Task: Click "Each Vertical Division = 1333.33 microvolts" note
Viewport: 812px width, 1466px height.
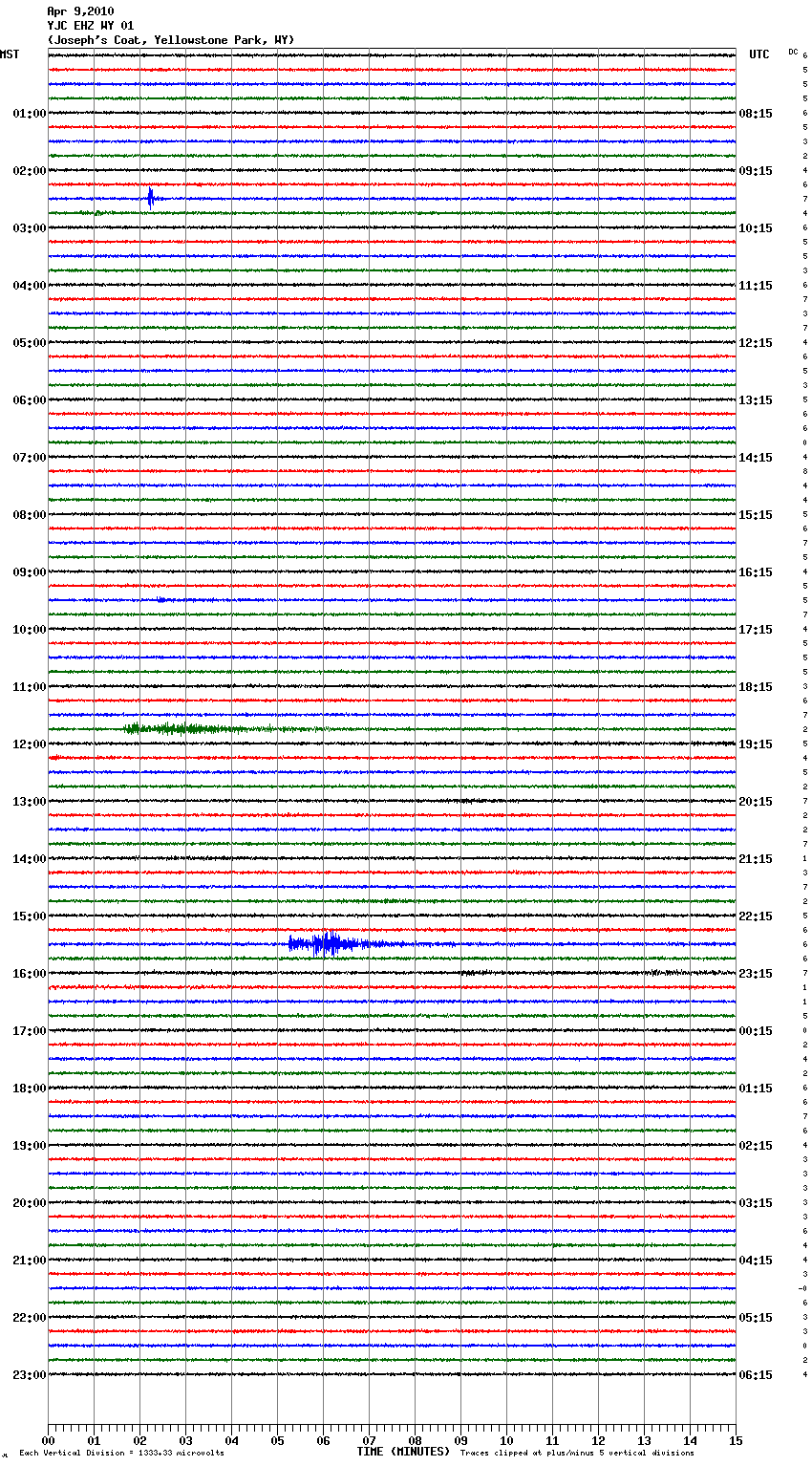Action: (x=121, y=1454)
